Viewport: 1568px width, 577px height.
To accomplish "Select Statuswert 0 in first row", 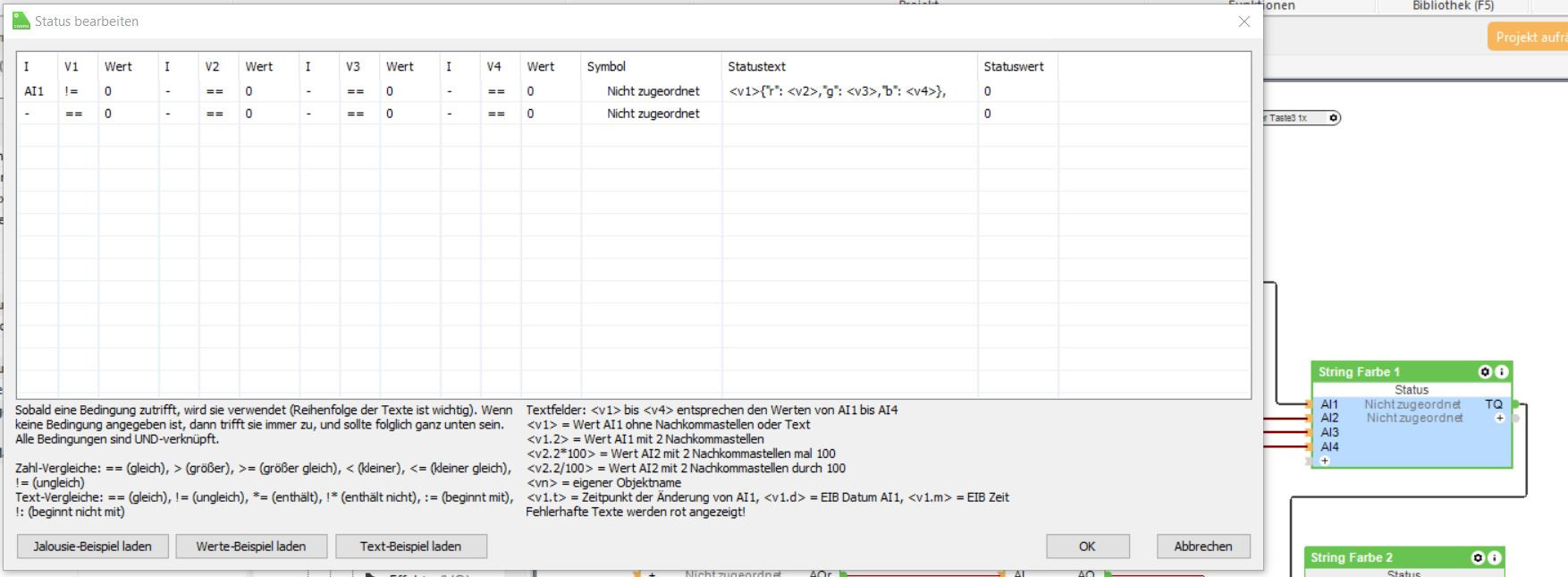I will coord(1017,91).
